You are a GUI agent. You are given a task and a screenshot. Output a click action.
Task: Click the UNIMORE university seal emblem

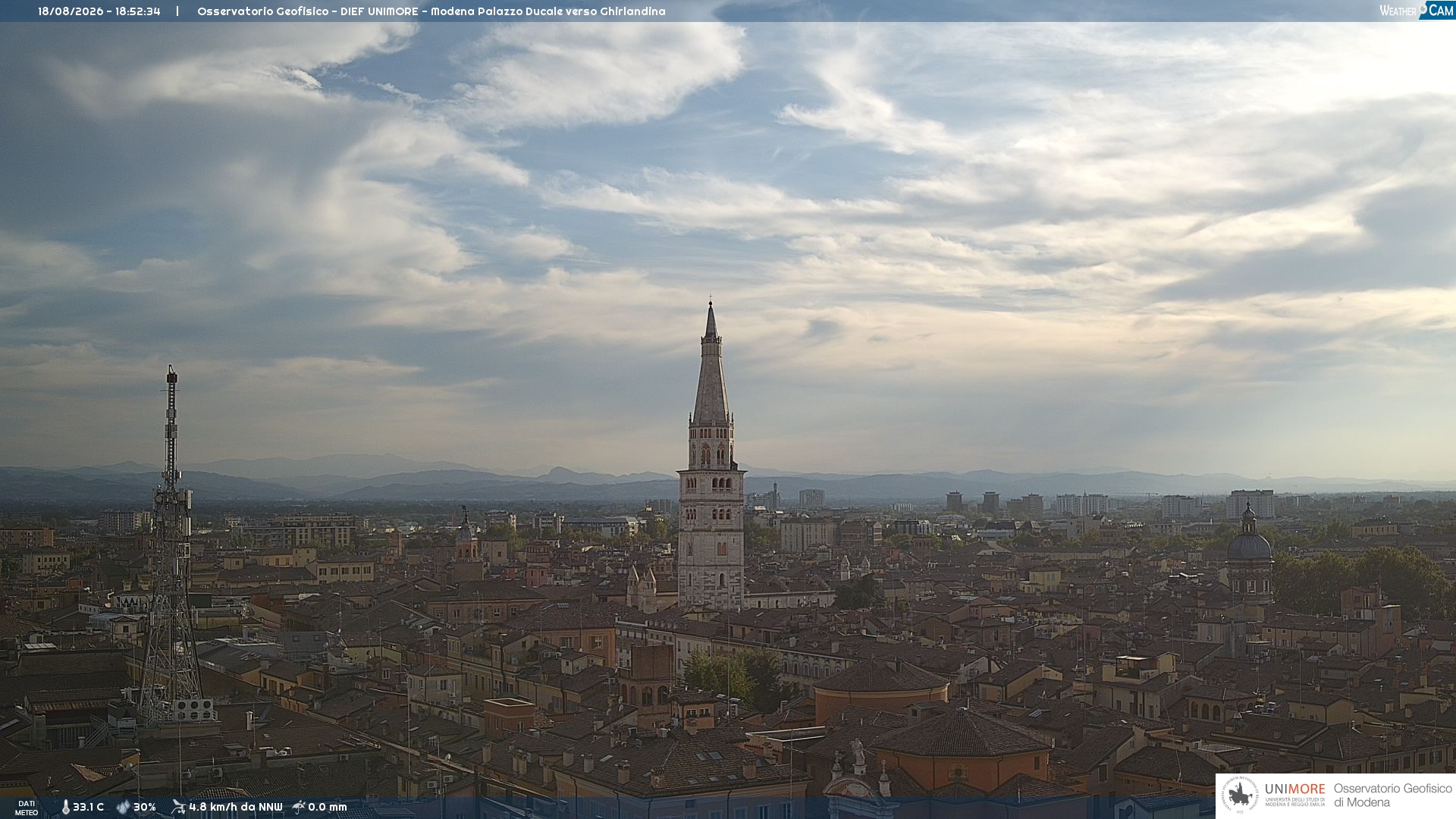tap(1240, 795)
